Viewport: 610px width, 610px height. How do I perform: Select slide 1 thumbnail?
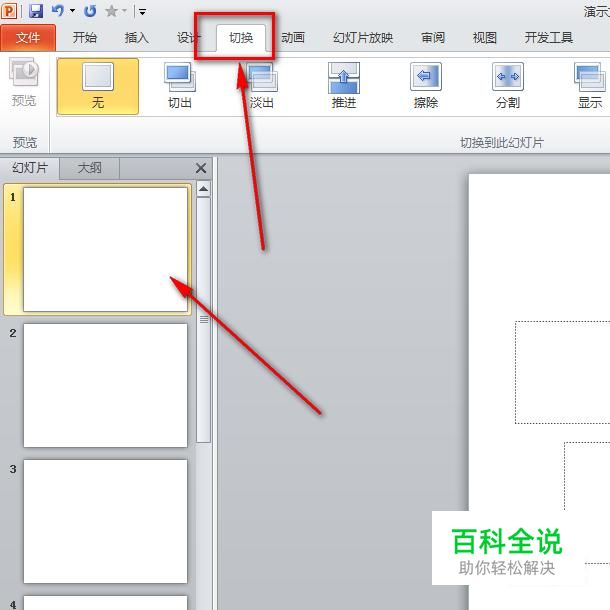[x=105, y=249]
